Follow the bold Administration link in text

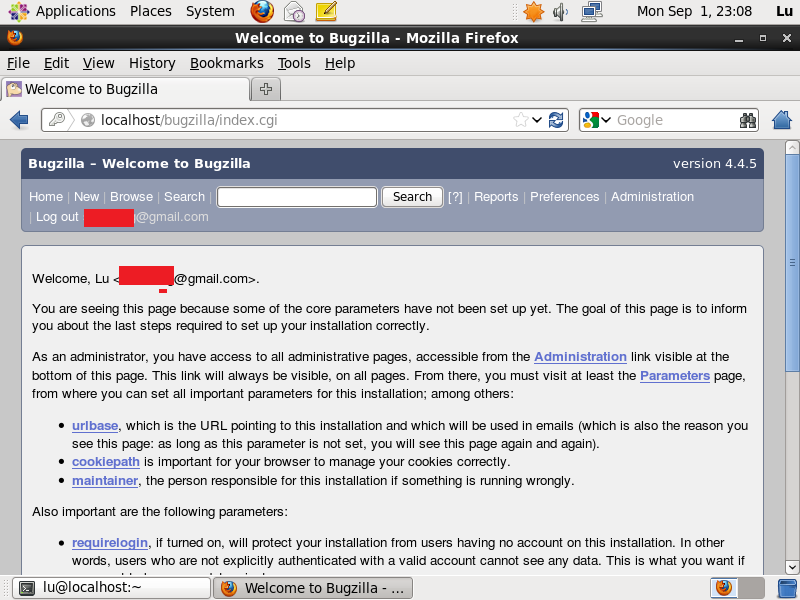[x=580, y=357]
